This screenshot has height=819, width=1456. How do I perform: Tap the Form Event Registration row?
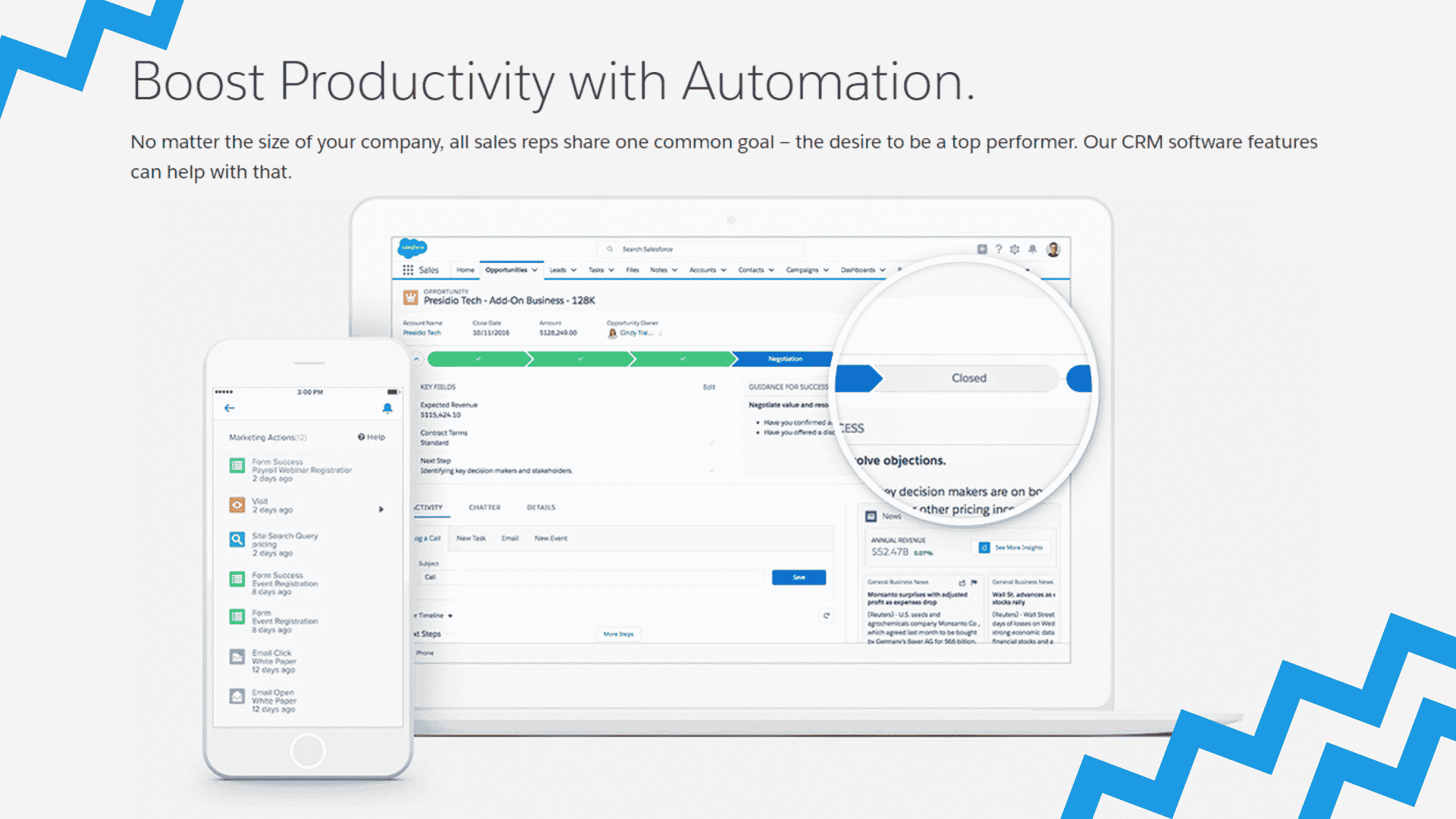308,622
